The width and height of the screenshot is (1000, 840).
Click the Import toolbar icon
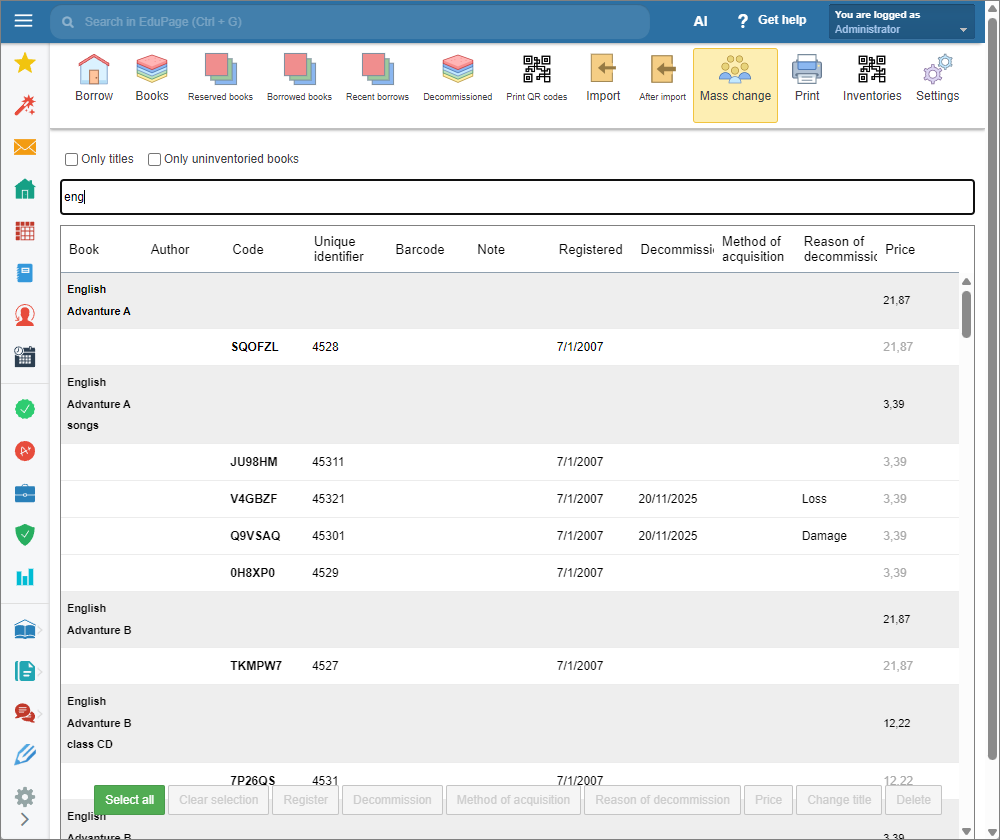603,78
